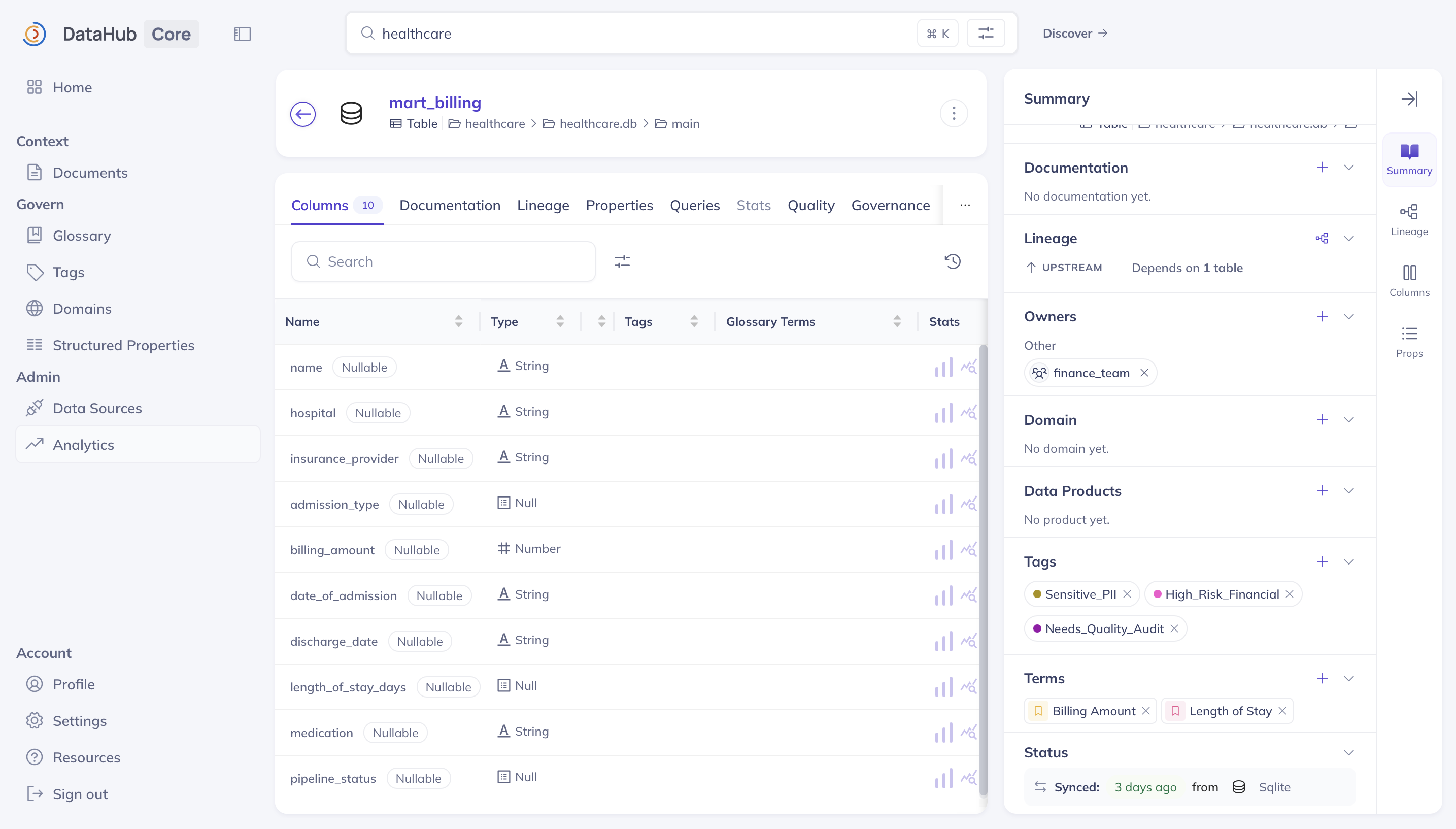This screenshot has width=1456, height=829.
Task: Click the back arrow beside mart_billing
Action: [303, 114]
